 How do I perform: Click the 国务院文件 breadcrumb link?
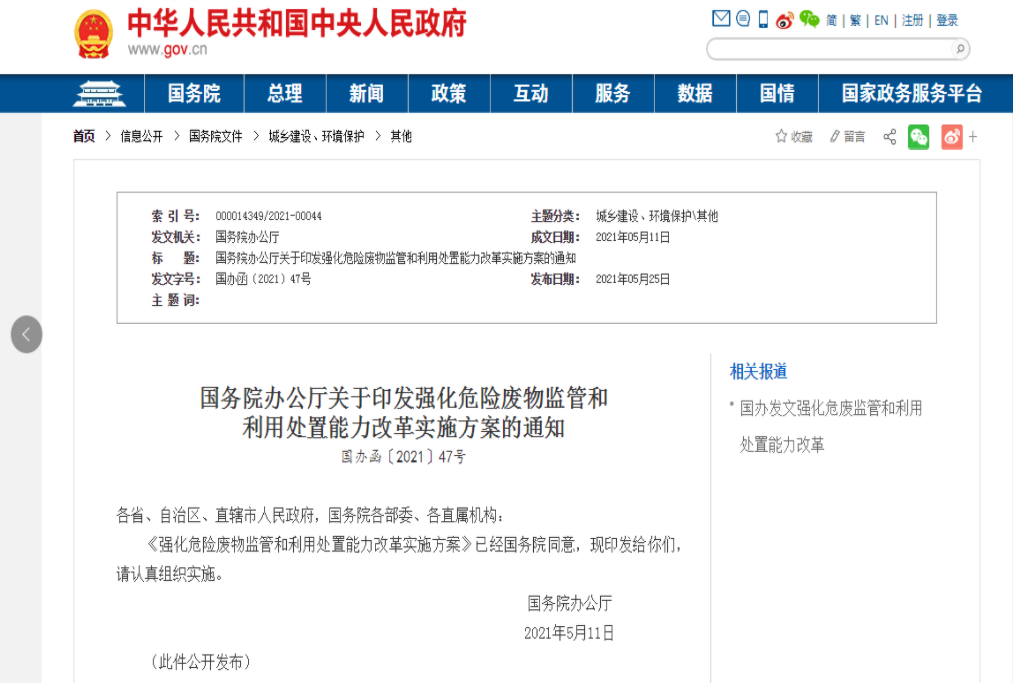(x=216, y=137)
